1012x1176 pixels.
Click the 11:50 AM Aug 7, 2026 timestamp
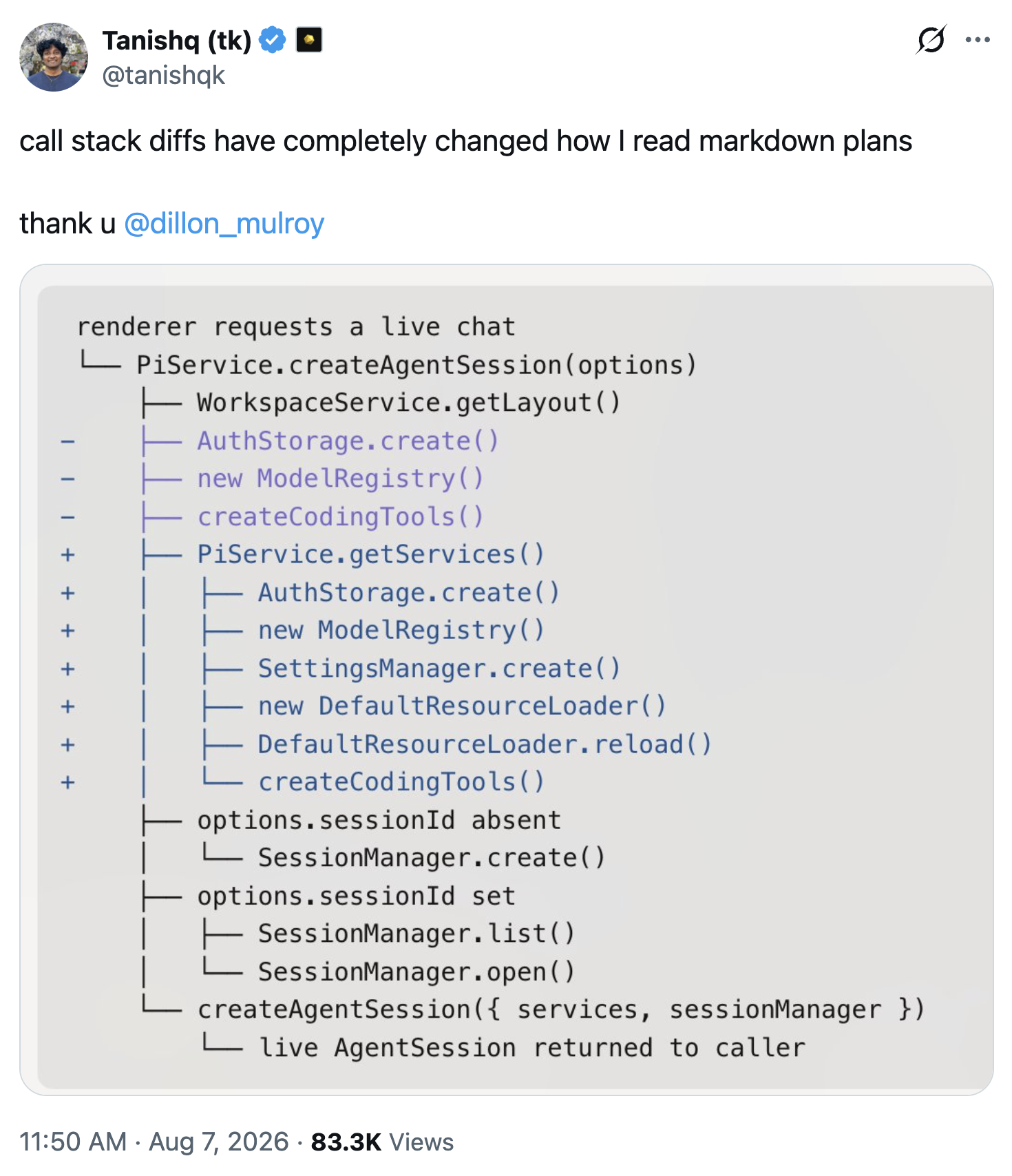tap(154, 1142)
